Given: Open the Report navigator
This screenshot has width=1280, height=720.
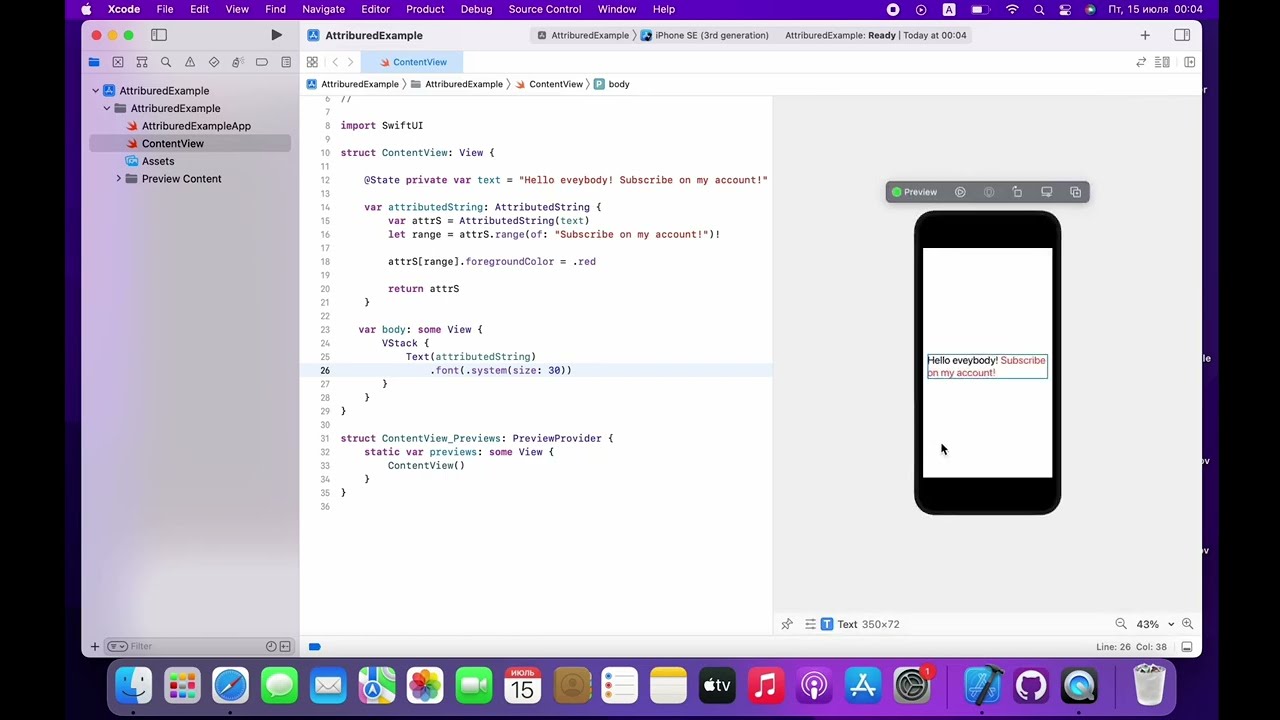Looking at the screenshot, I should 286,62.
